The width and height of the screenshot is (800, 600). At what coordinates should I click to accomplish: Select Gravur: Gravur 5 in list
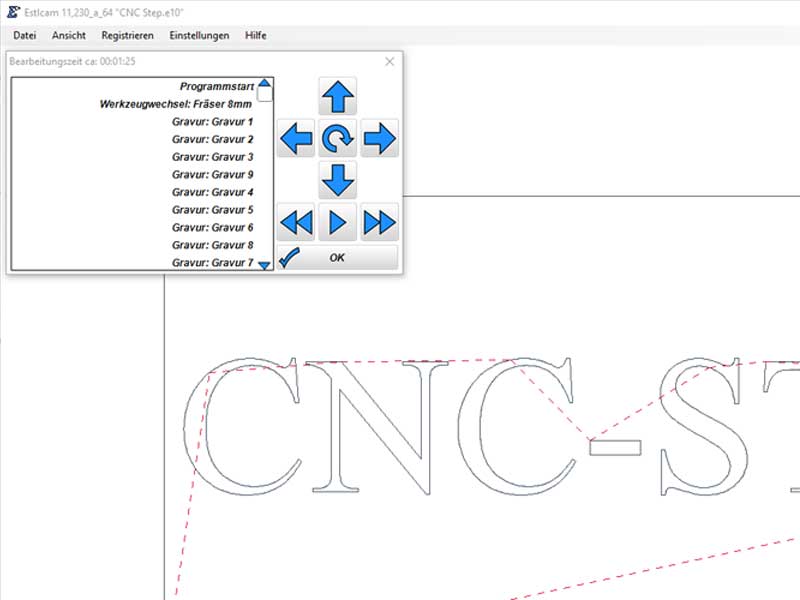(x=134, y=210)
